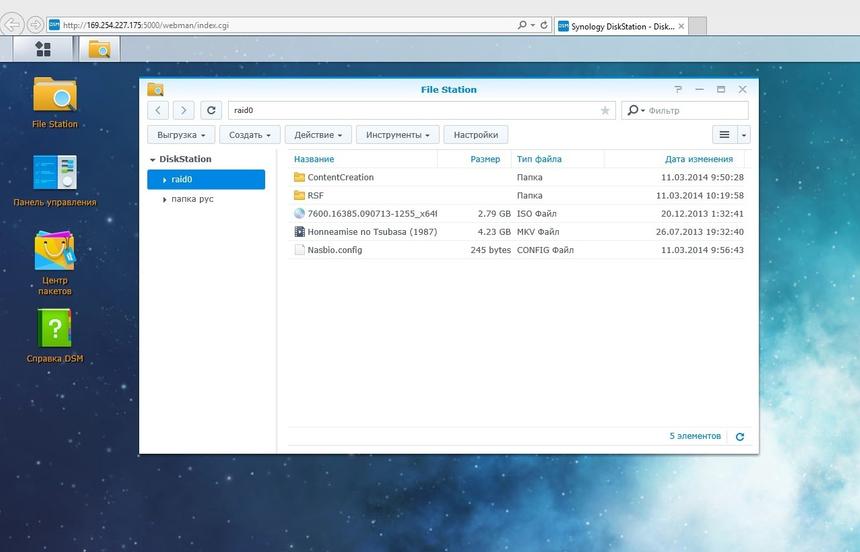
Task: Go back in File Station navigation
Action: 158,110
